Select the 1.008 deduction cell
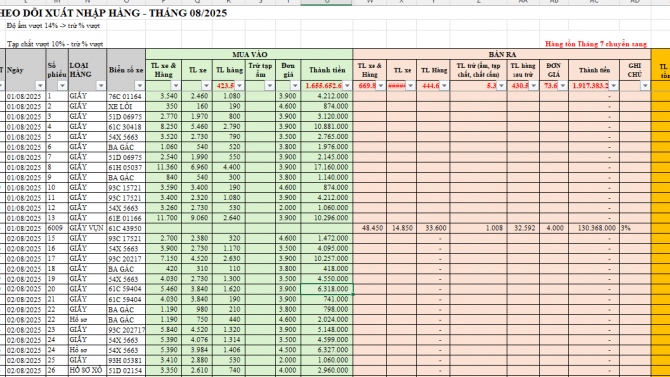Image resolution: width=670 pixels, height=377 pixels. tap(479, 228)
